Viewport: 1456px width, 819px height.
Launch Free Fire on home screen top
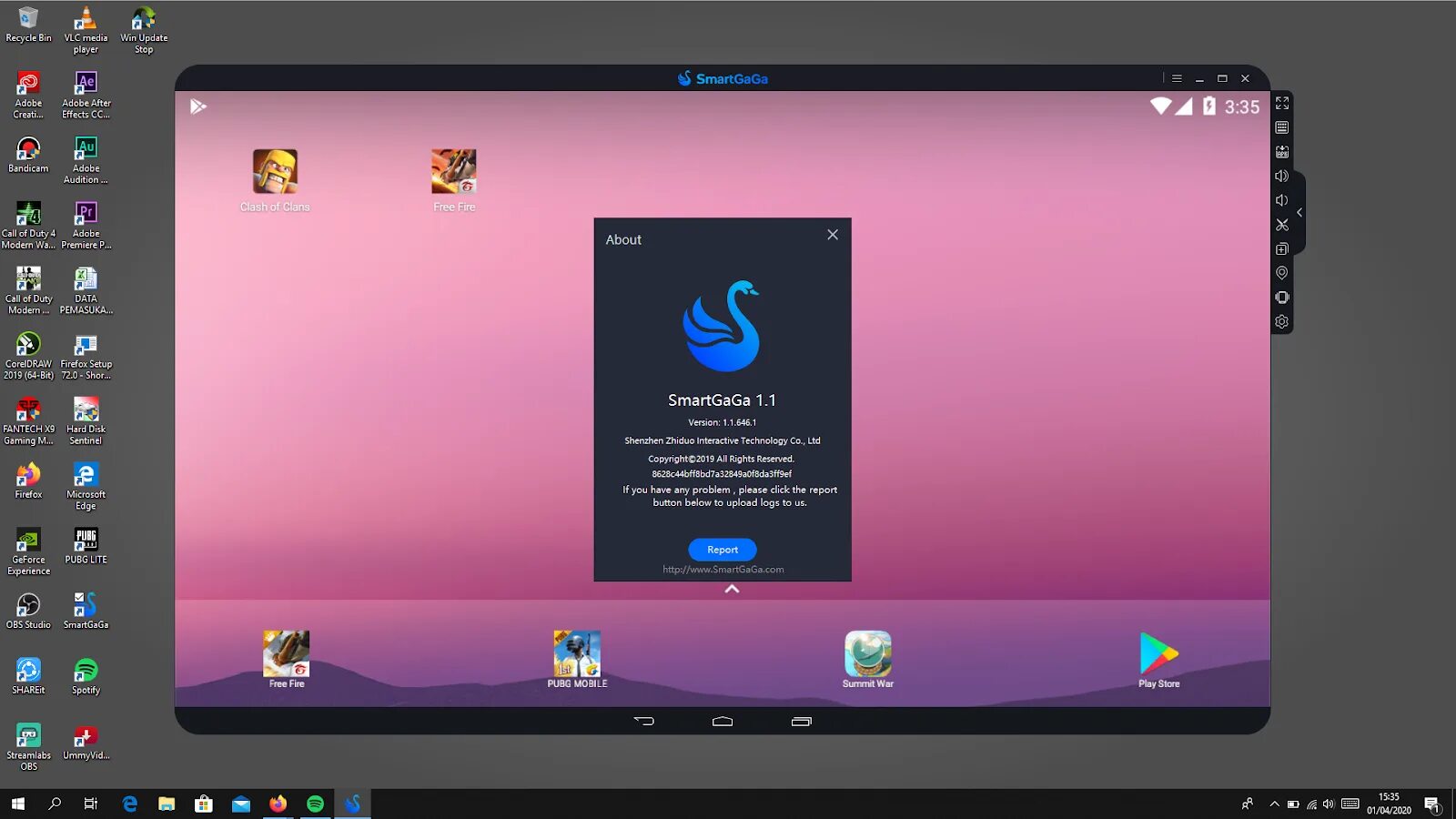pyautogui.click(x=454, y=180)
